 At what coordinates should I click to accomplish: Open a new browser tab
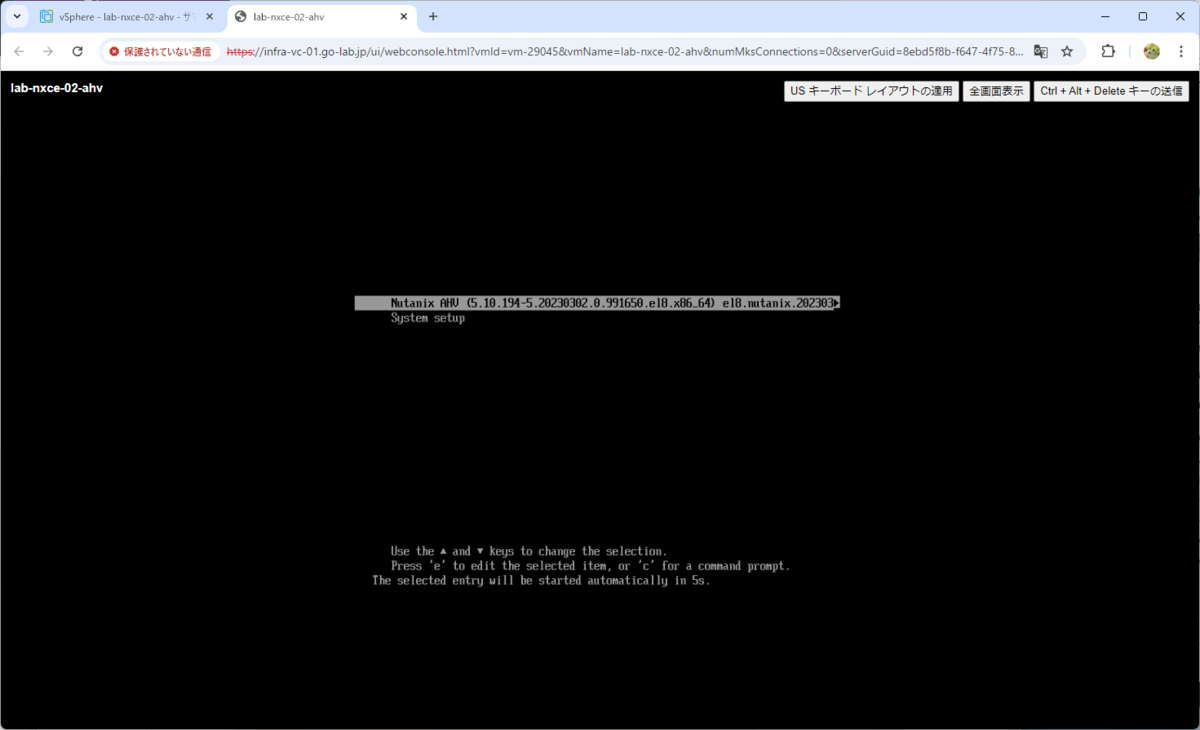[x=433, y=17]
